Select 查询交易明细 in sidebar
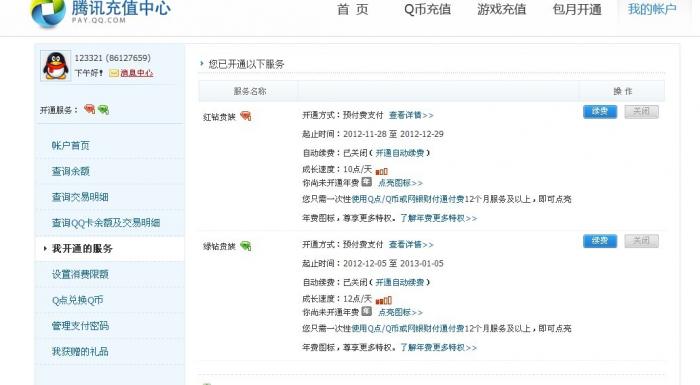 point(80,197)
